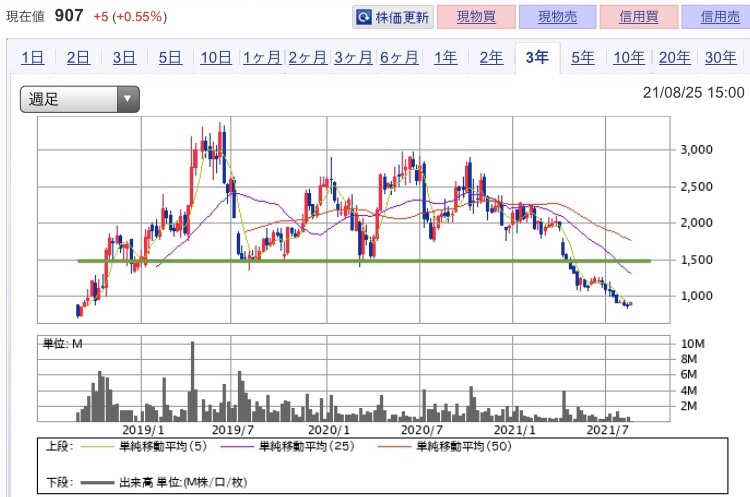This screenshot has height=497, width=750.
Task: Select the 3年 tab
Action: (x=537, y=57)
